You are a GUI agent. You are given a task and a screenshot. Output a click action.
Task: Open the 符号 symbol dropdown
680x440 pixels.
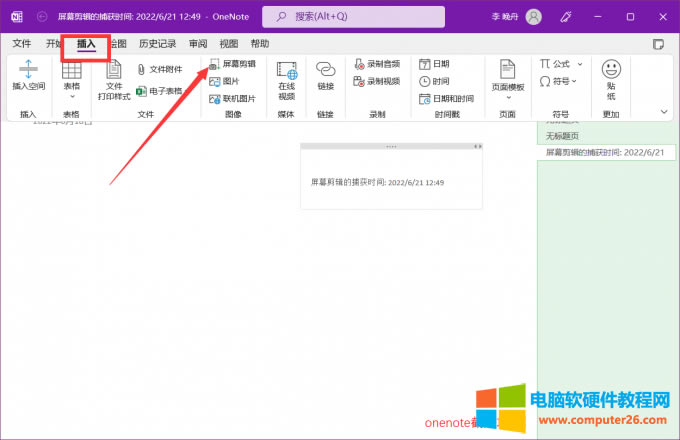(558, 81)
